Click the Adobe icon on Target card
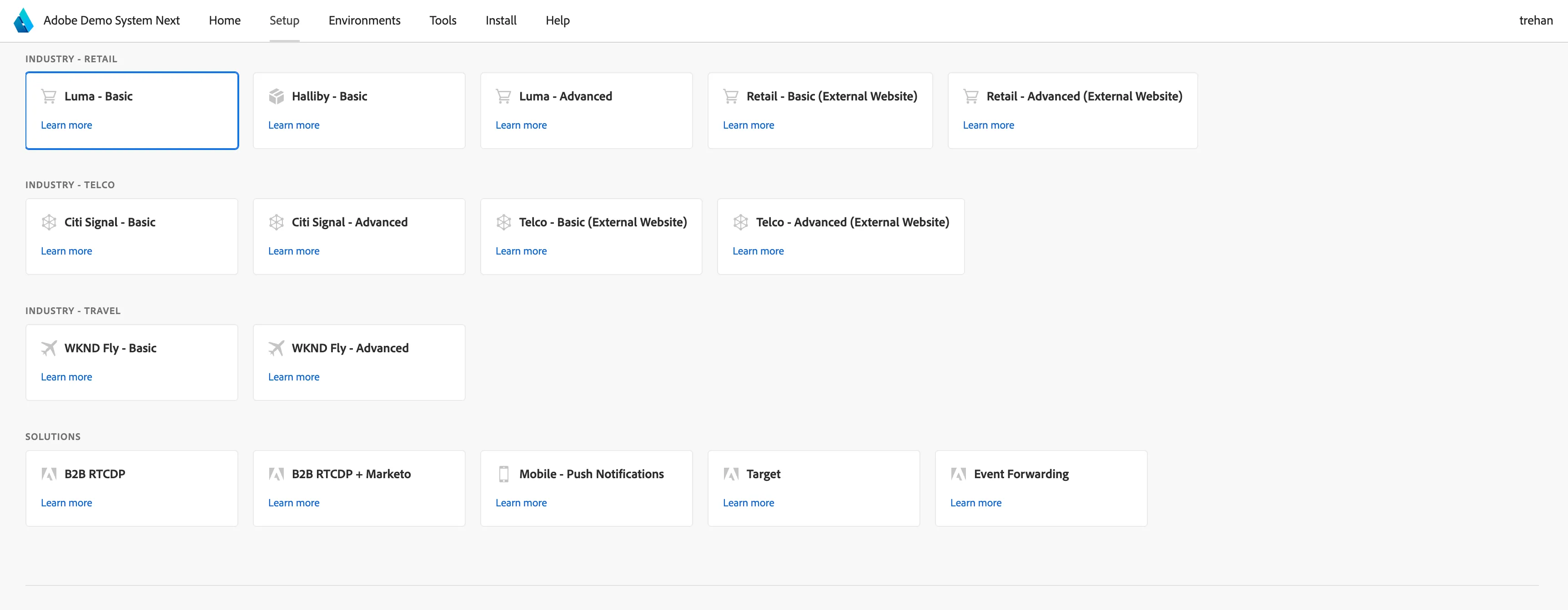The width and height of the screenshot is (1568, 610). pos(731,474)
